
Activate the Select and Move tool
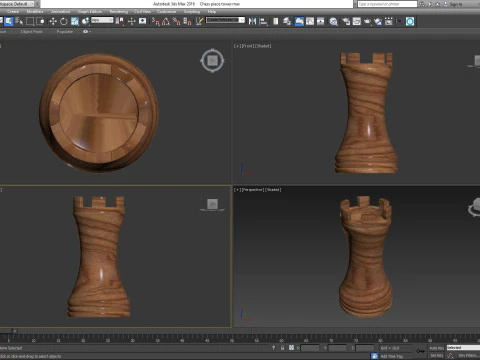point(53,21)
